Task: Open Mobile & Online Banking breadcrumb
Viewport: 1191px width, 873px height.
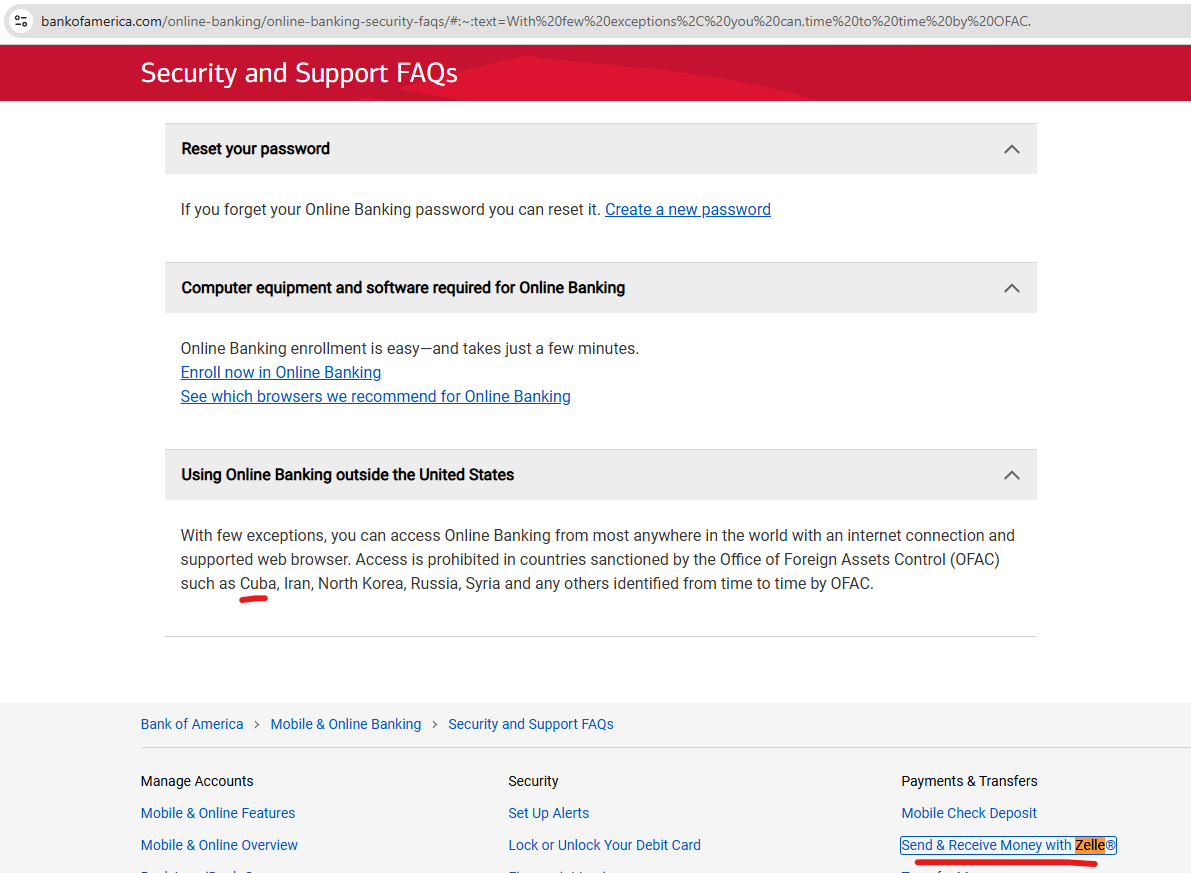Action: 345,724
